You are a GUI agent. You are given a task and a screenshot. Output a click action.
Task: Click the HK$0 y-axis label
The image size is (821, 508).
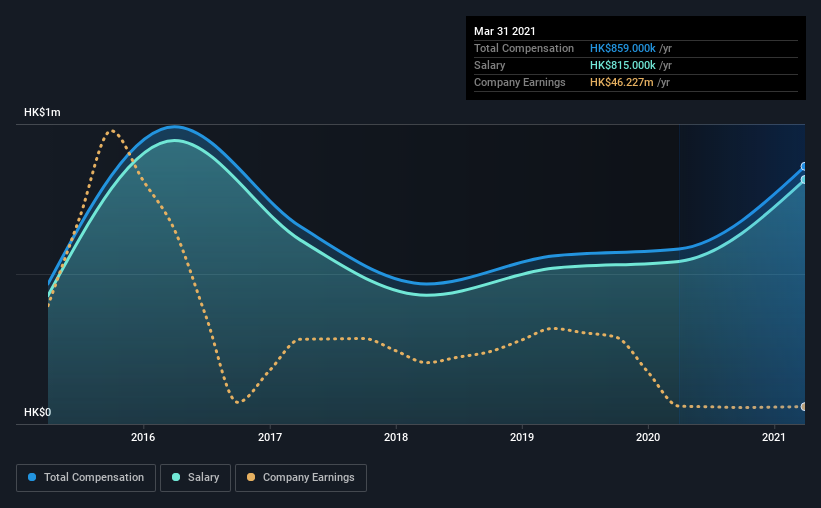pyautogui.click(x=37, y=412)
